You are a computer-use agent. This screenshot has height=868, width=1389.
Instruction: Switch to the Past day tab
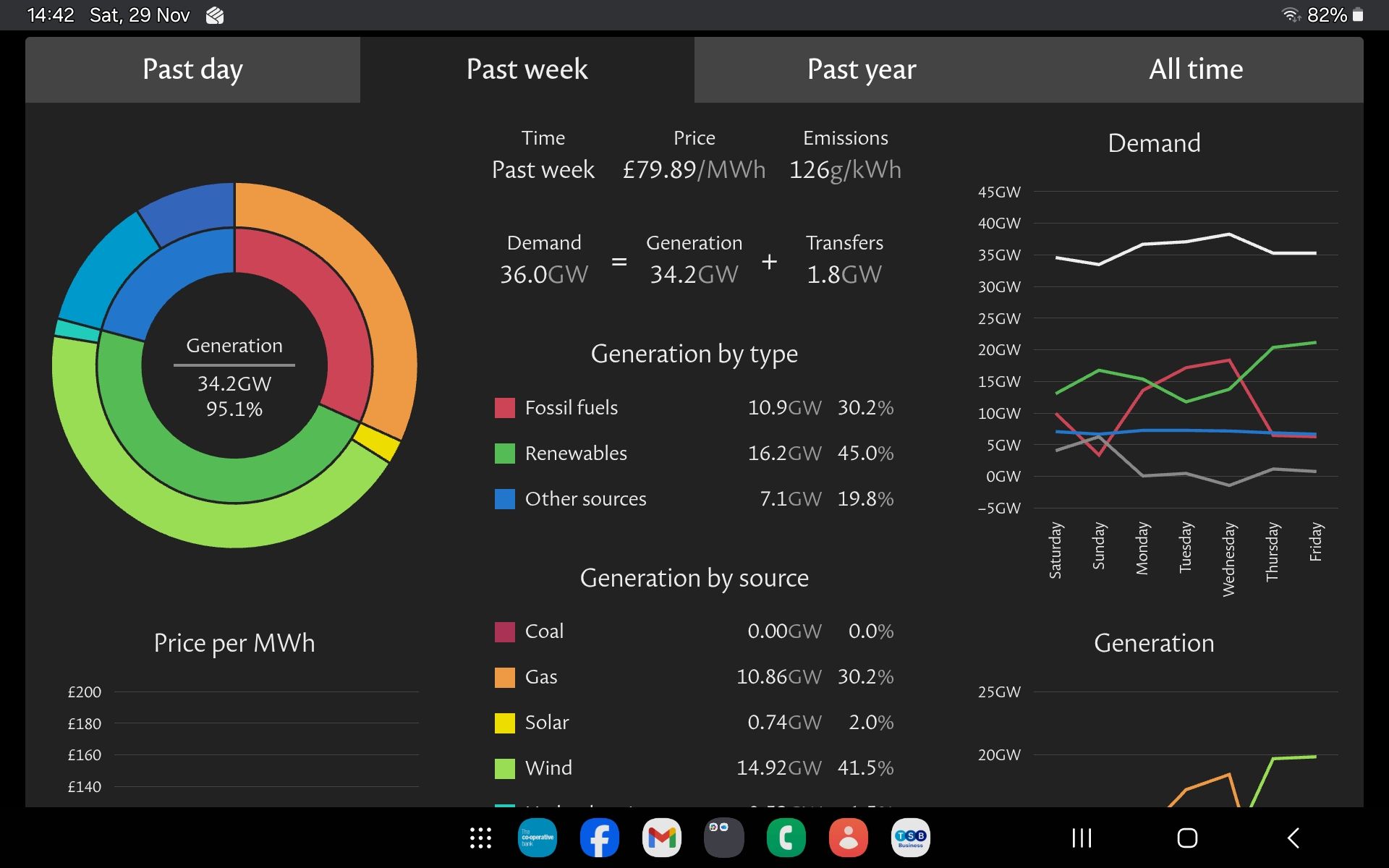point(192,69)
